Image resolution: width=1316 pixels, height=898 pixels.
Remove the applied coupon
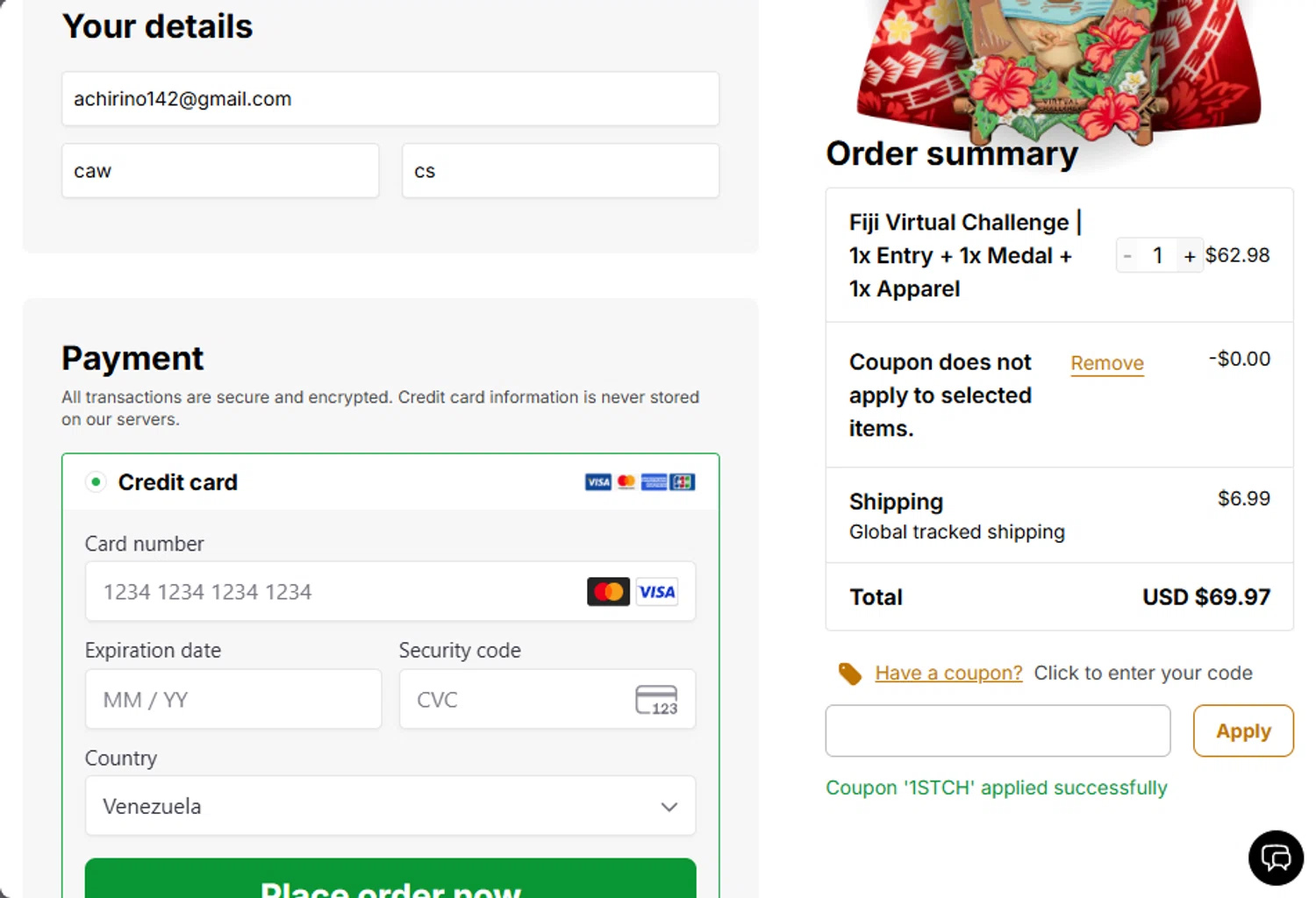(1107, 363)
